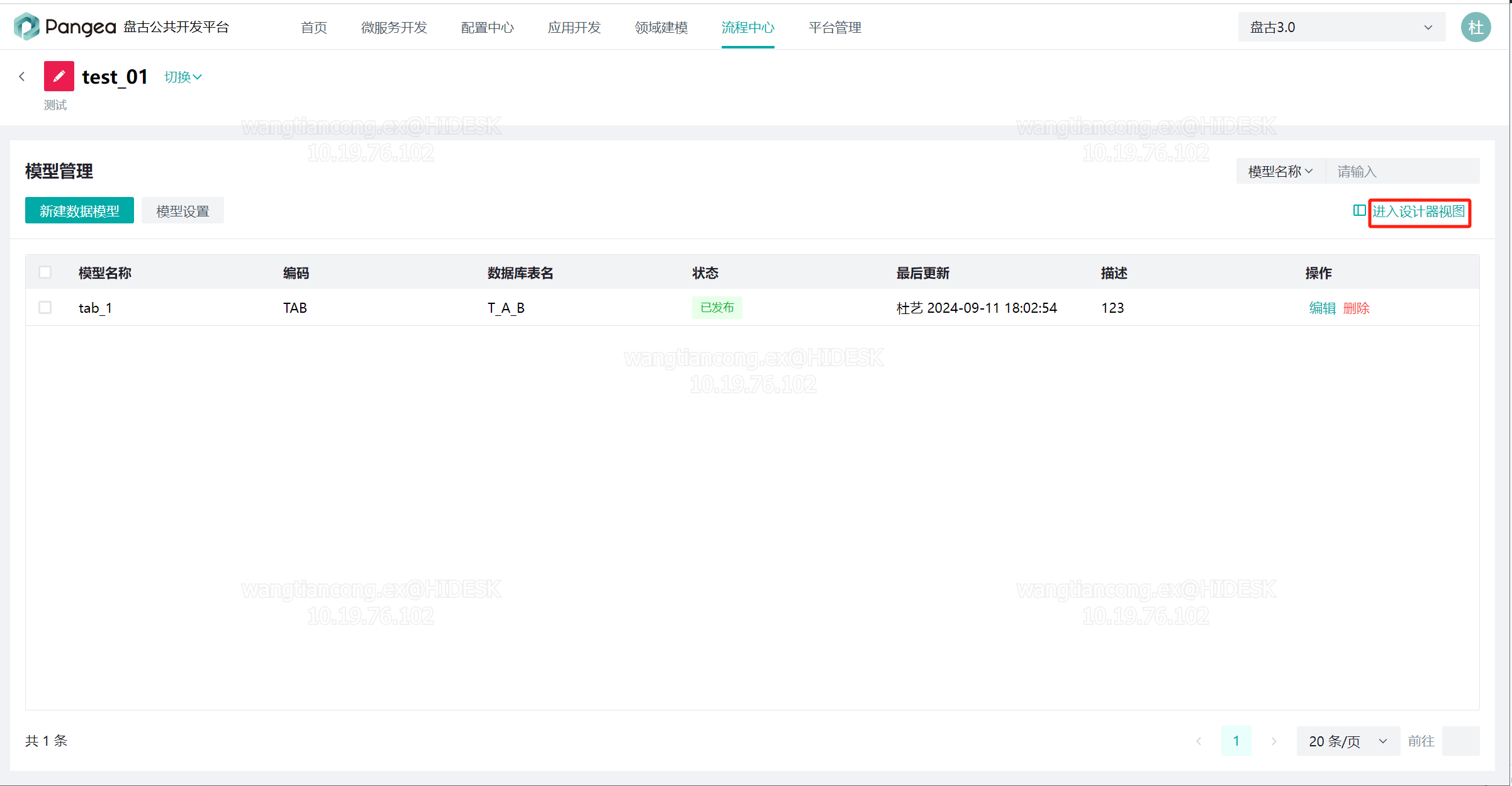
Task: Check the tab_1 row checkbox
Action: point(45,307)
